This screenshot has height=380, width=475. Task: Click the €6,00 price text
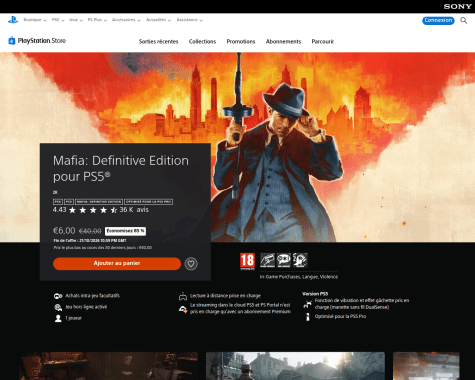pos(64,231)
